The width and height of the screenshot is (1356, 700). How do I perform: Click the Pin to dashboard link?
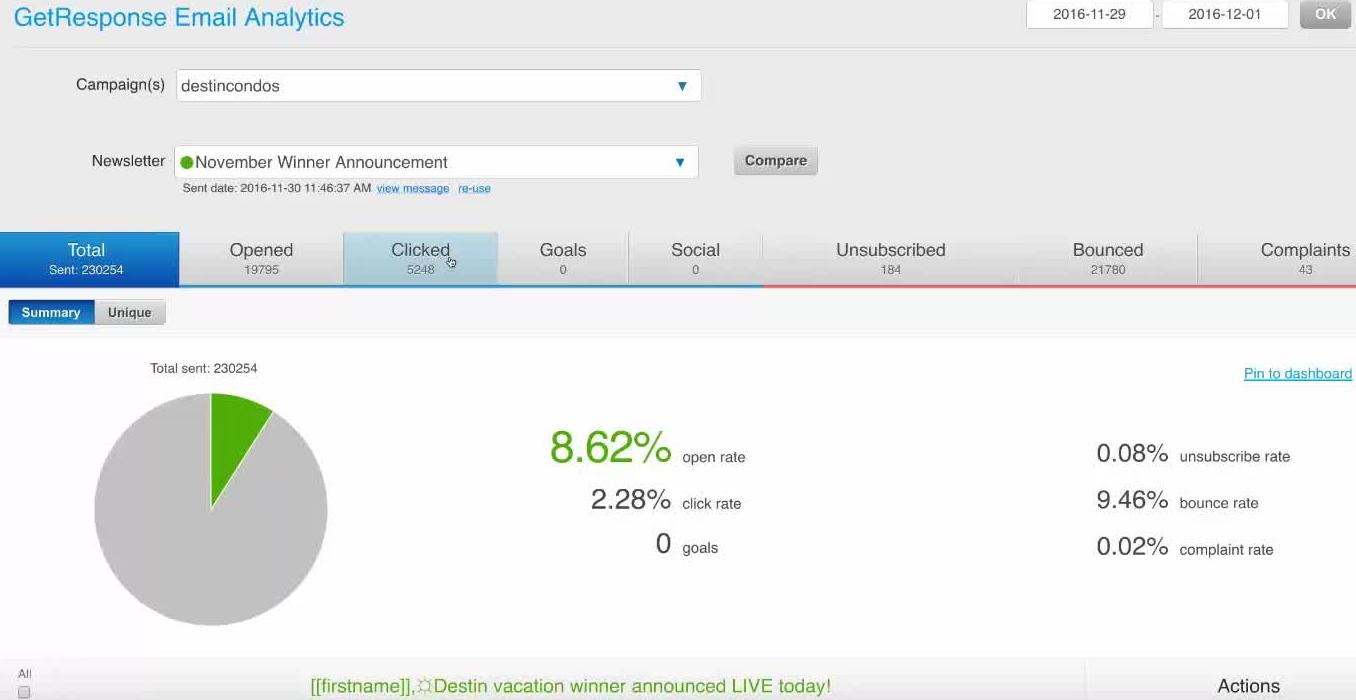click(x=1297, y=373)
